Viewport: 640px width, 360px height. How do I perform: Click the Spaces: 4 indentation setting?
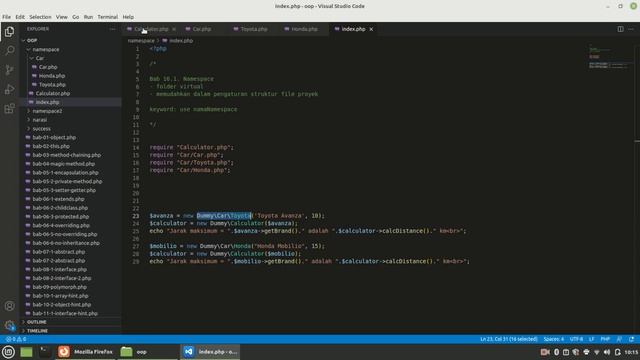click(553, 339)
